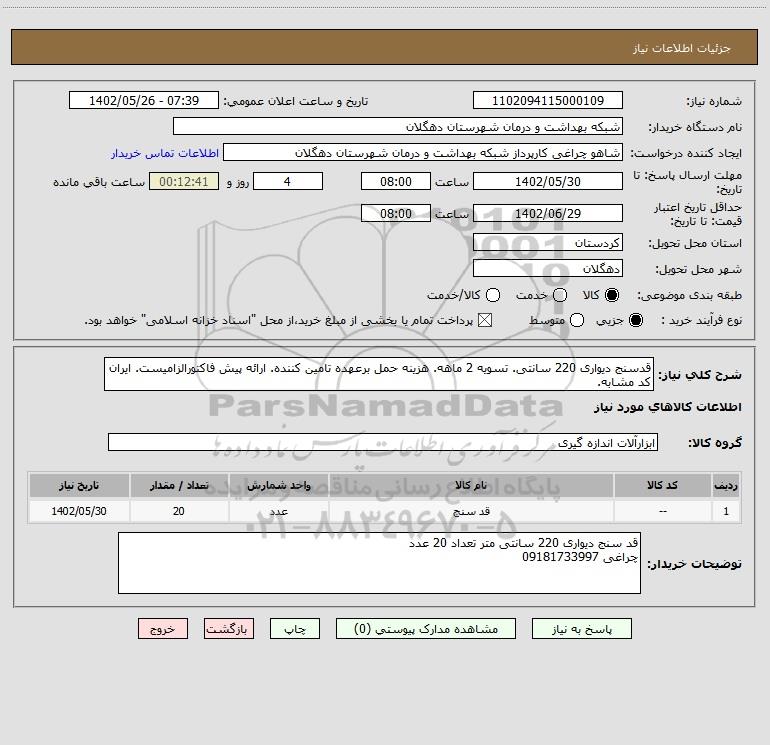Image resolution: width=770 pixels, height=745 pixels.
Task: Click column header تعداد / مقدار
Action: click(179, 485)
